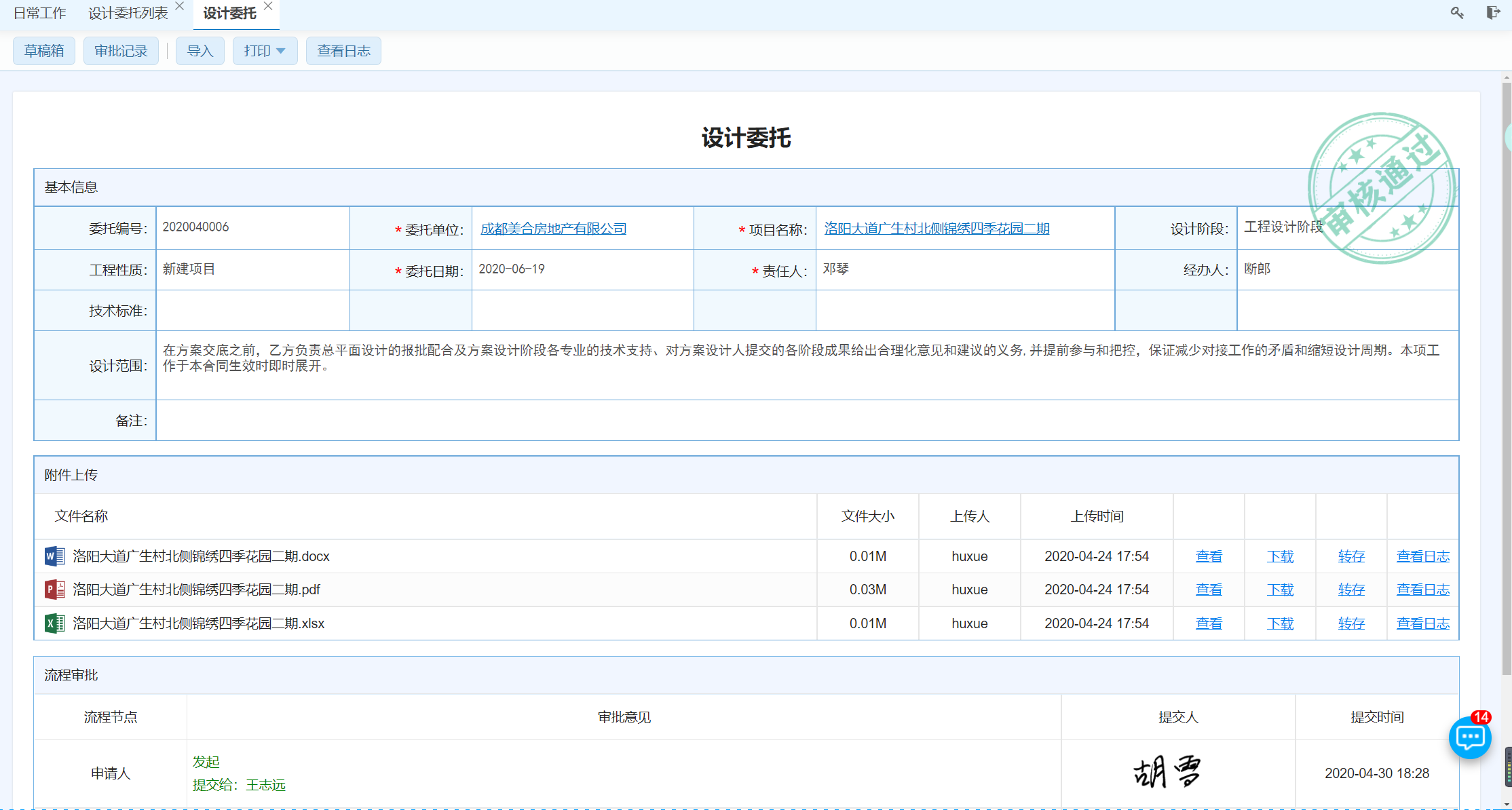
Task: Click the 审批记录 button
Action: pos(121,51)
